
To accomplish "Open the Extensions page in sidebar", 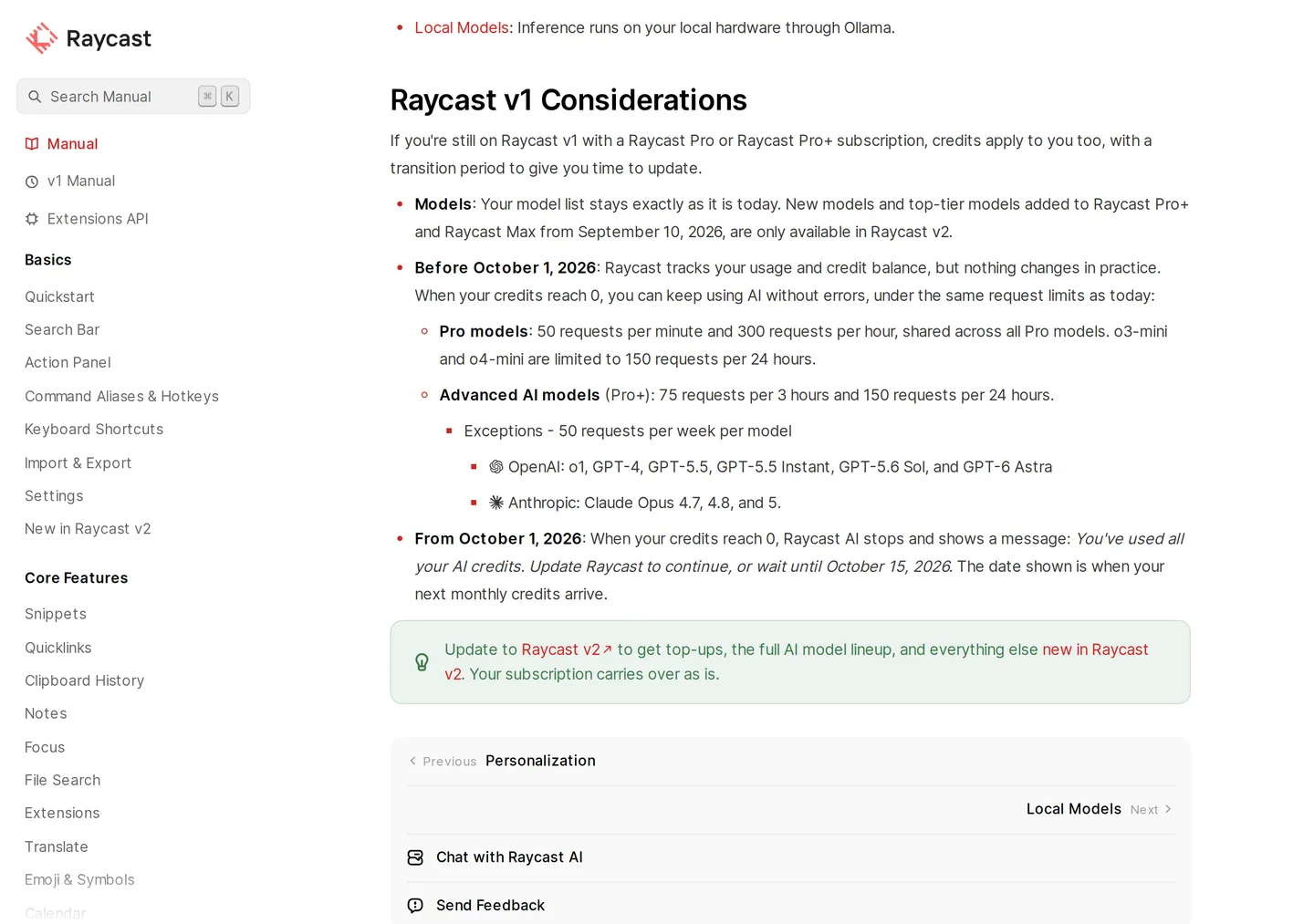I will tap(62, 814).
